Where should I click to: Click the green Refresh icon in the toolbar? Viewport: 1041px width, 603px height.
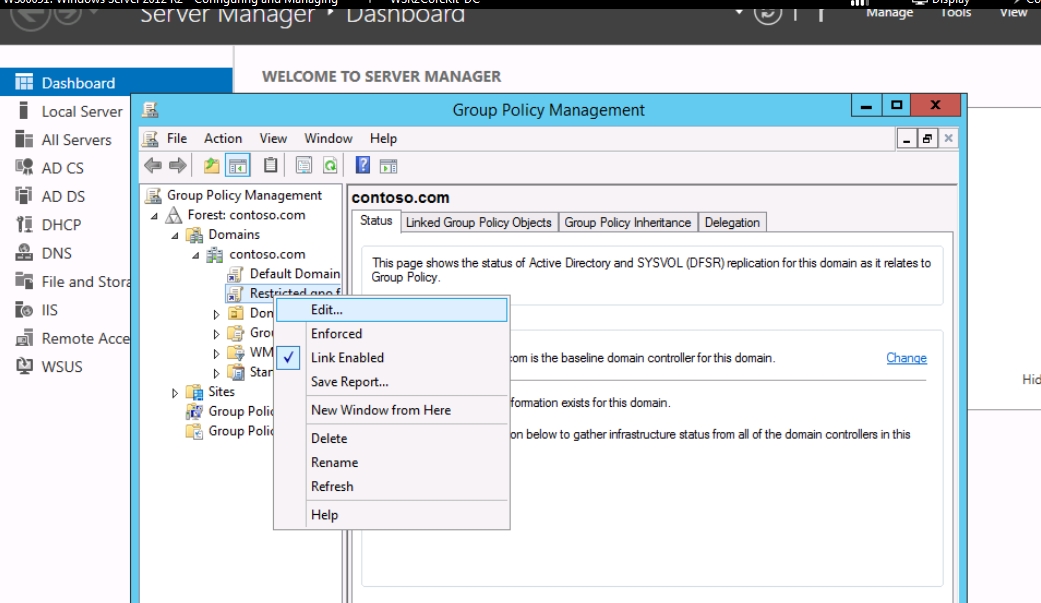[330, 165]
